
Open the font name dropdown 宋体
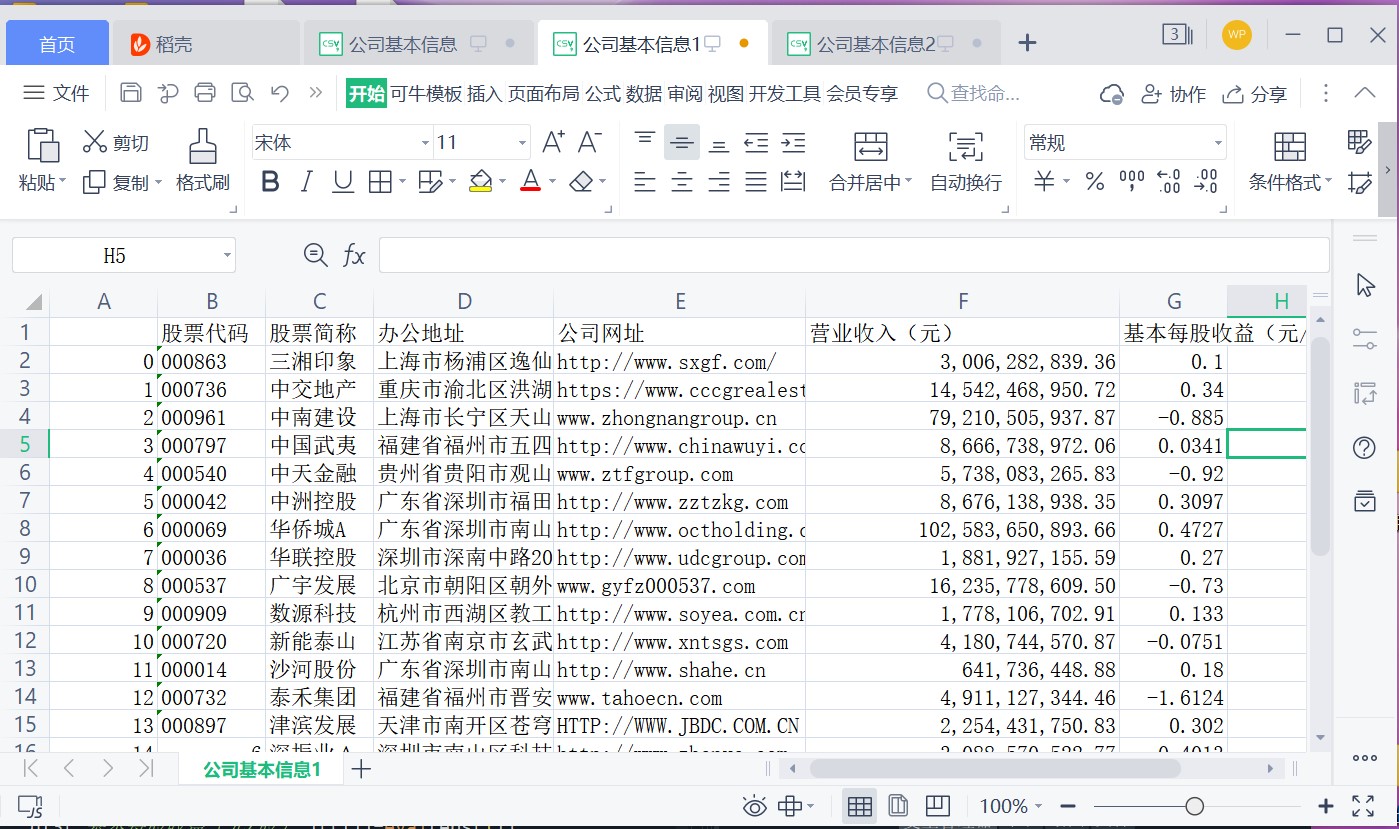(x=425, y=143)
